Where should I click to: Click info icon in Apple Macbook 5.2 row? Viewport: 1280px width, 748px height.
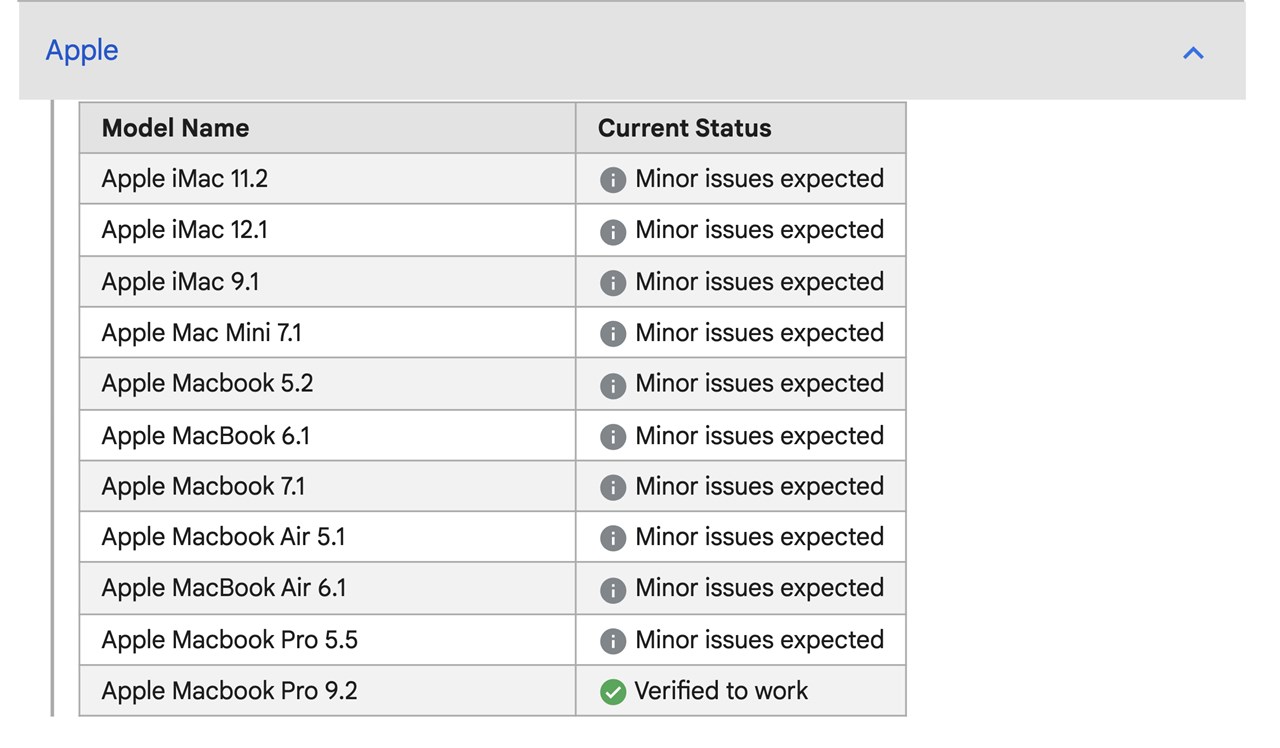[612, 385]
